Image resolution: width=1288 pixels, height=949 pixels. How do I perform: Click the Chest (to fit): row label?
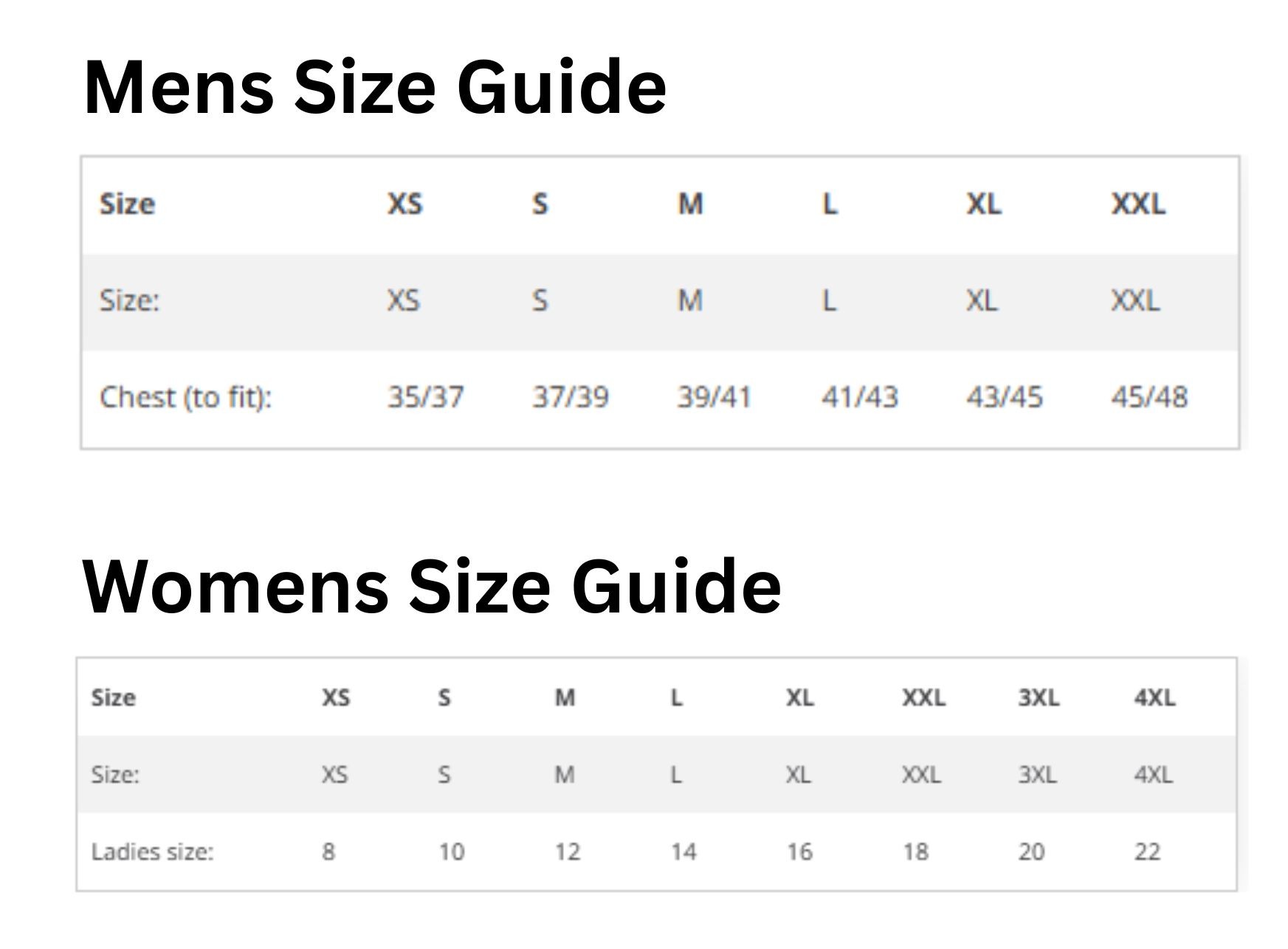[186, 398]
